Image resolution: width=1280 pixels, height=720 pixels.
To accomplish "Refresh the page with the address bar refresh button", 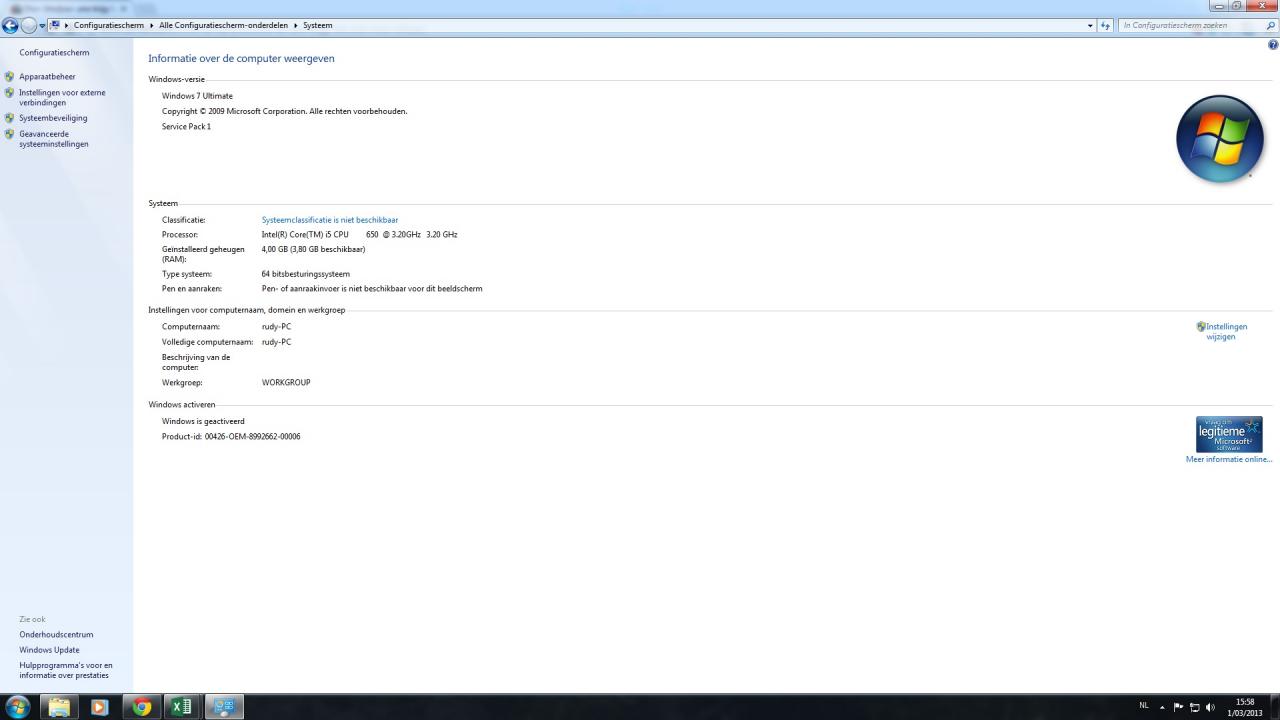I will (1106, 25).
